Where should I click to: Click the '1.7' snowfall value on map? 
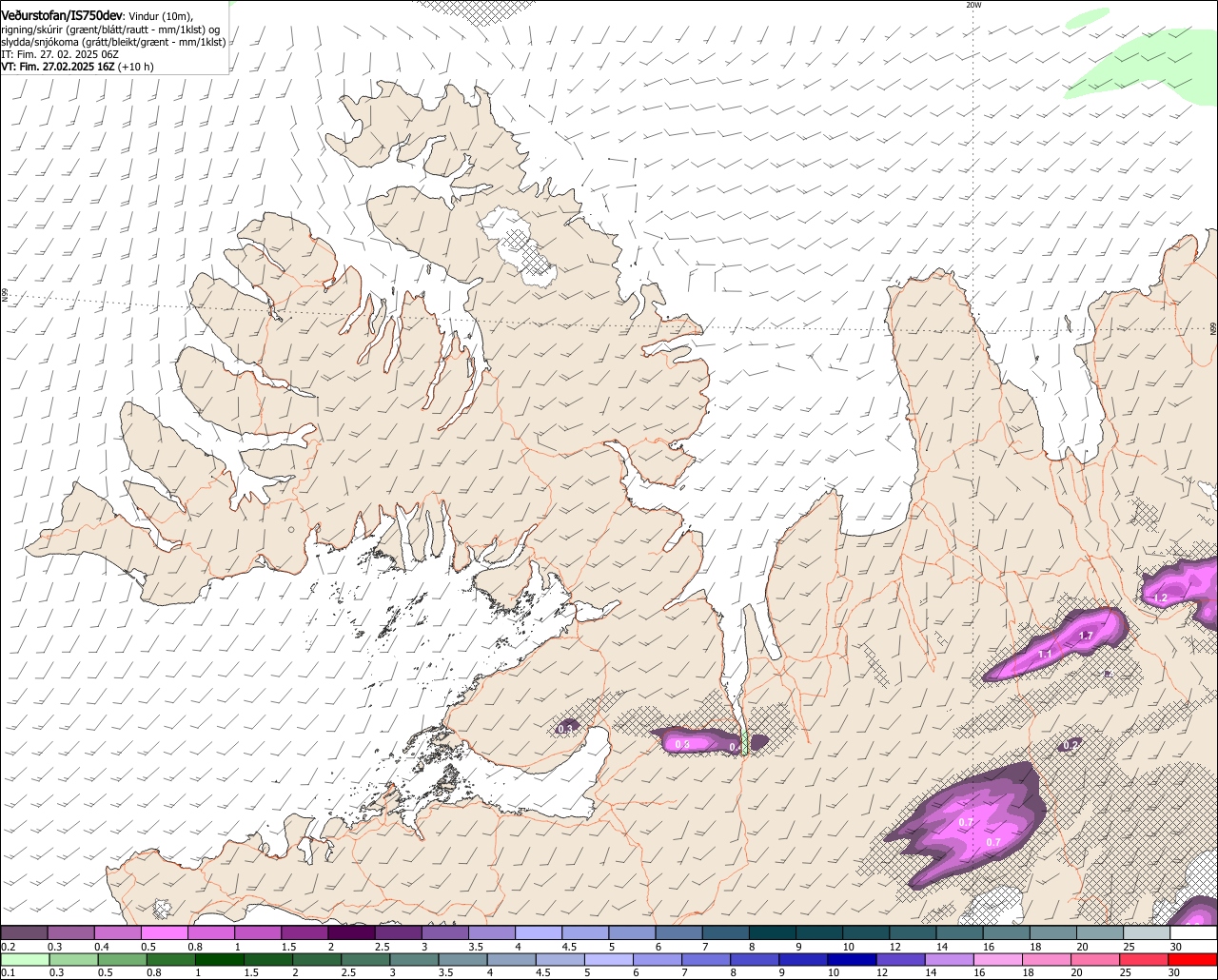tap(1086, 636)
